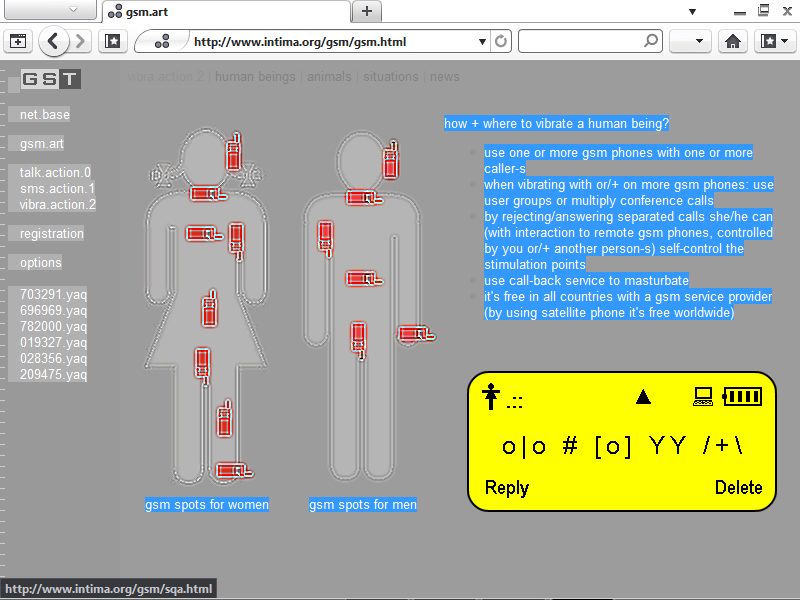
Task: Go back to the previous page
Action: tap(53, 42)
